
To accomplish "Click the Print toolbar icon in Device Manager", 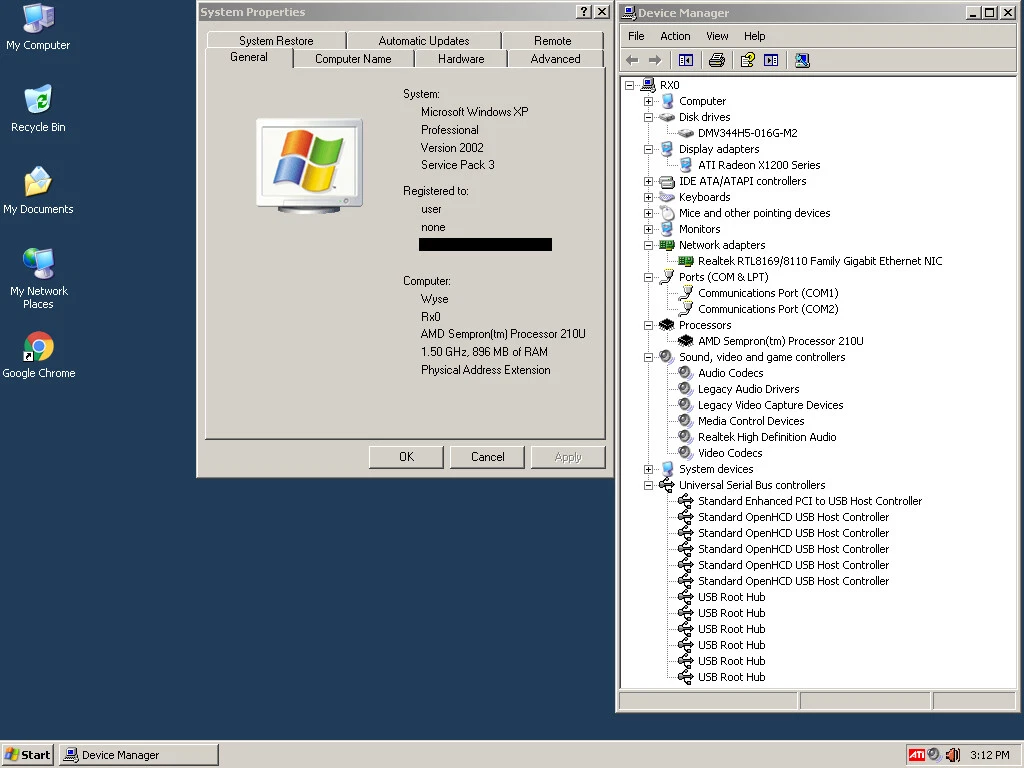I will click(716, 60).
